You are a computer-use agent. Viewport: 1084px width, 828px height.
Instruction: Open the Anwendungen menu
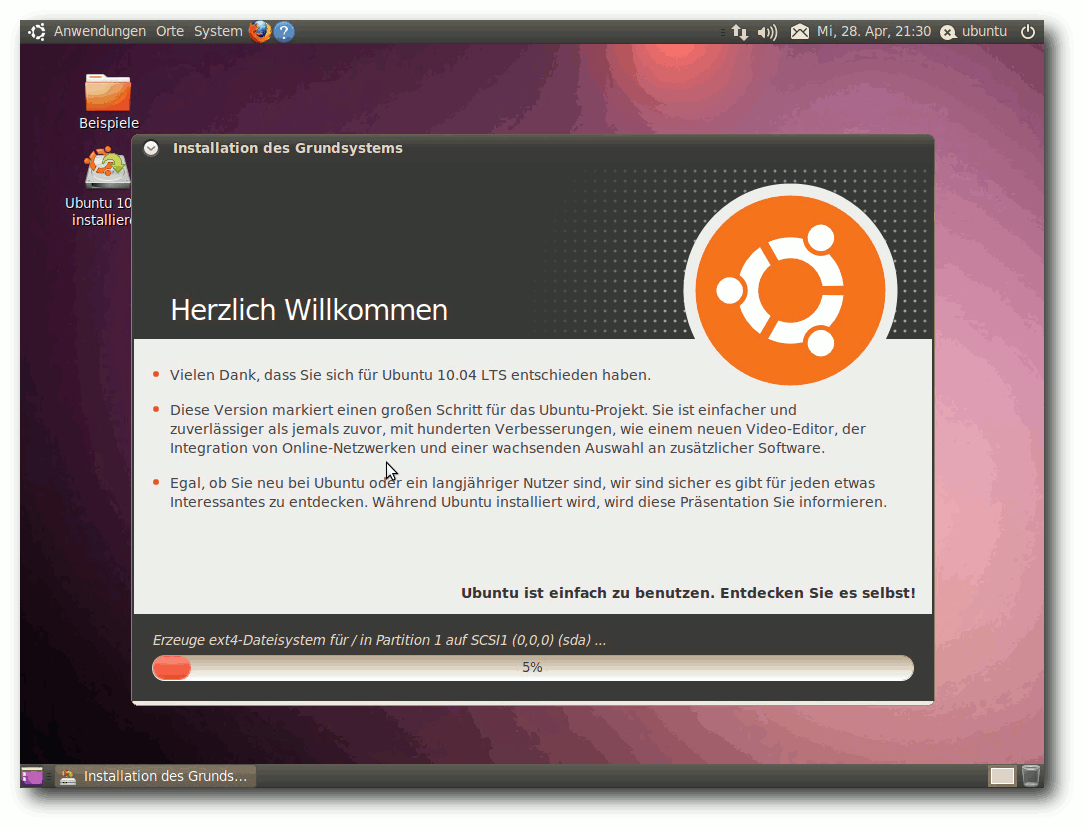point(100,32)
